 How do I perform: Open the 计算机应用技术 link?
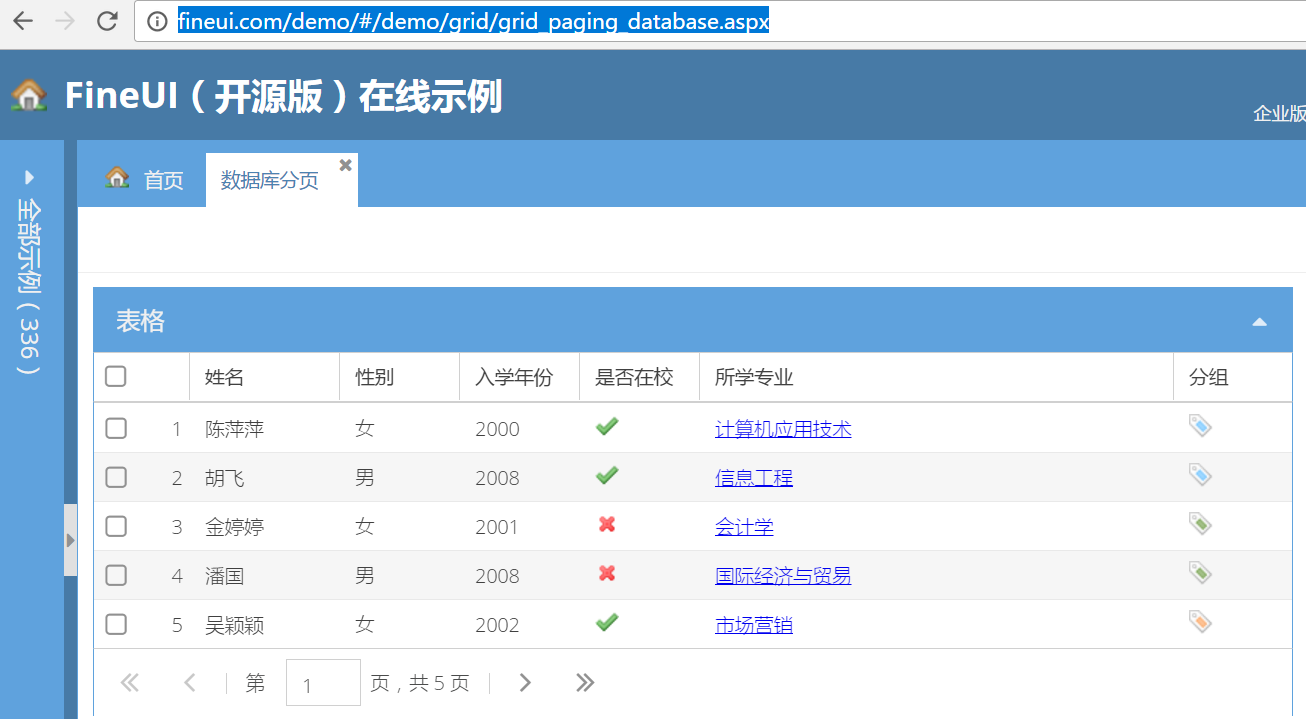tap(783, 428)
